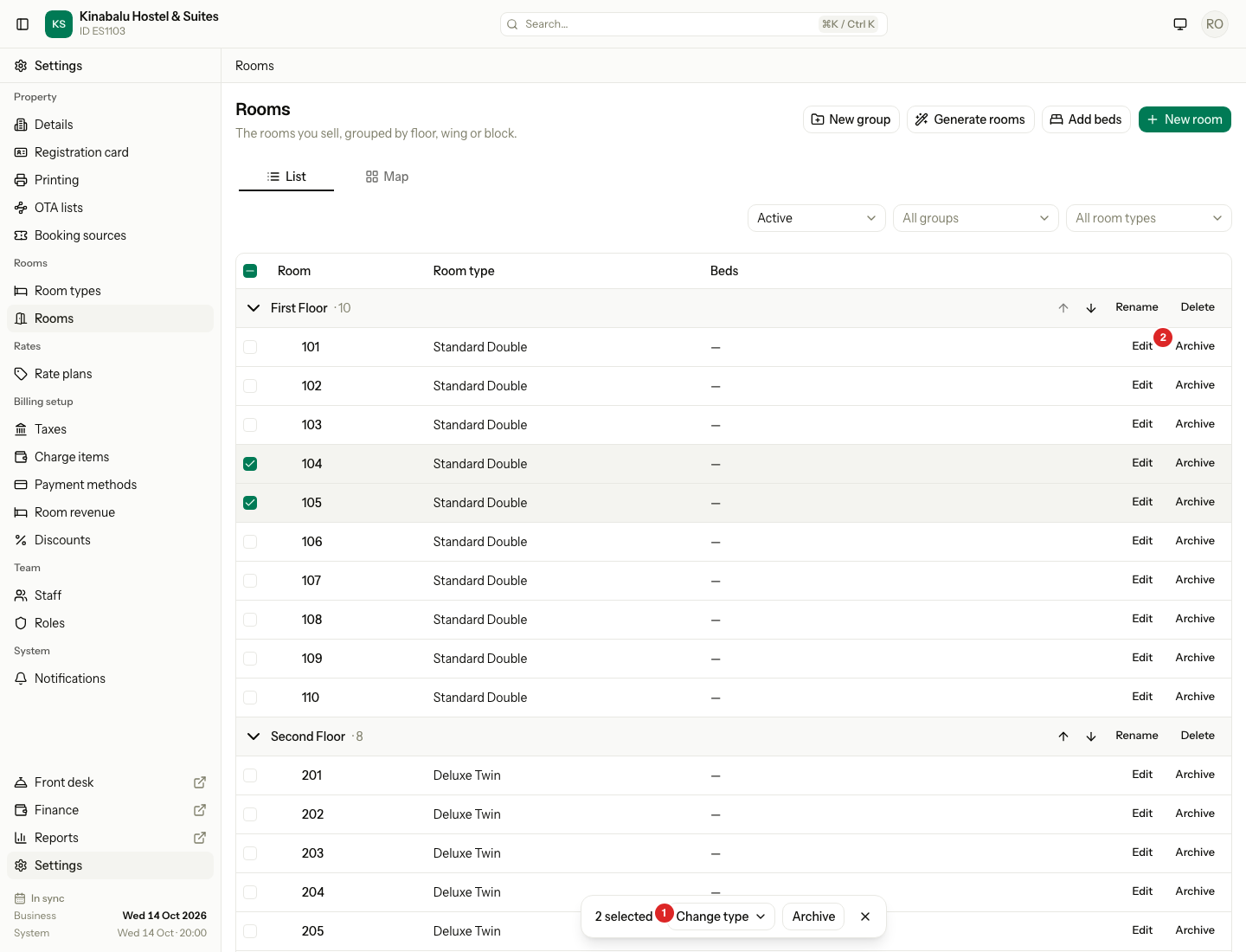Move First Floor group up

click(1063, 308)
